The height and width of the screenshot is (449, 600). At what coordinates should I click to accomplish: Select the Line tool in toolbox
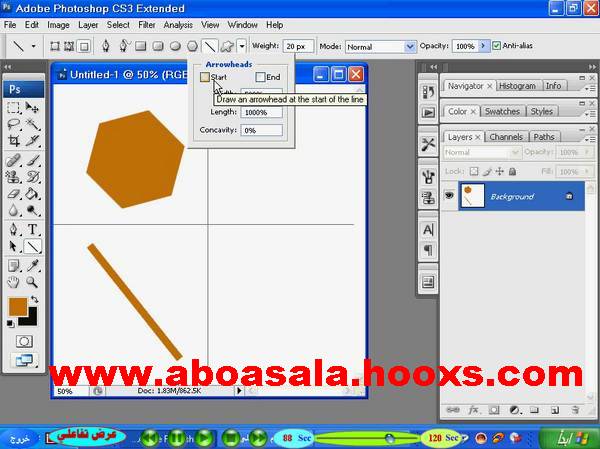click(x=32, y=246)
